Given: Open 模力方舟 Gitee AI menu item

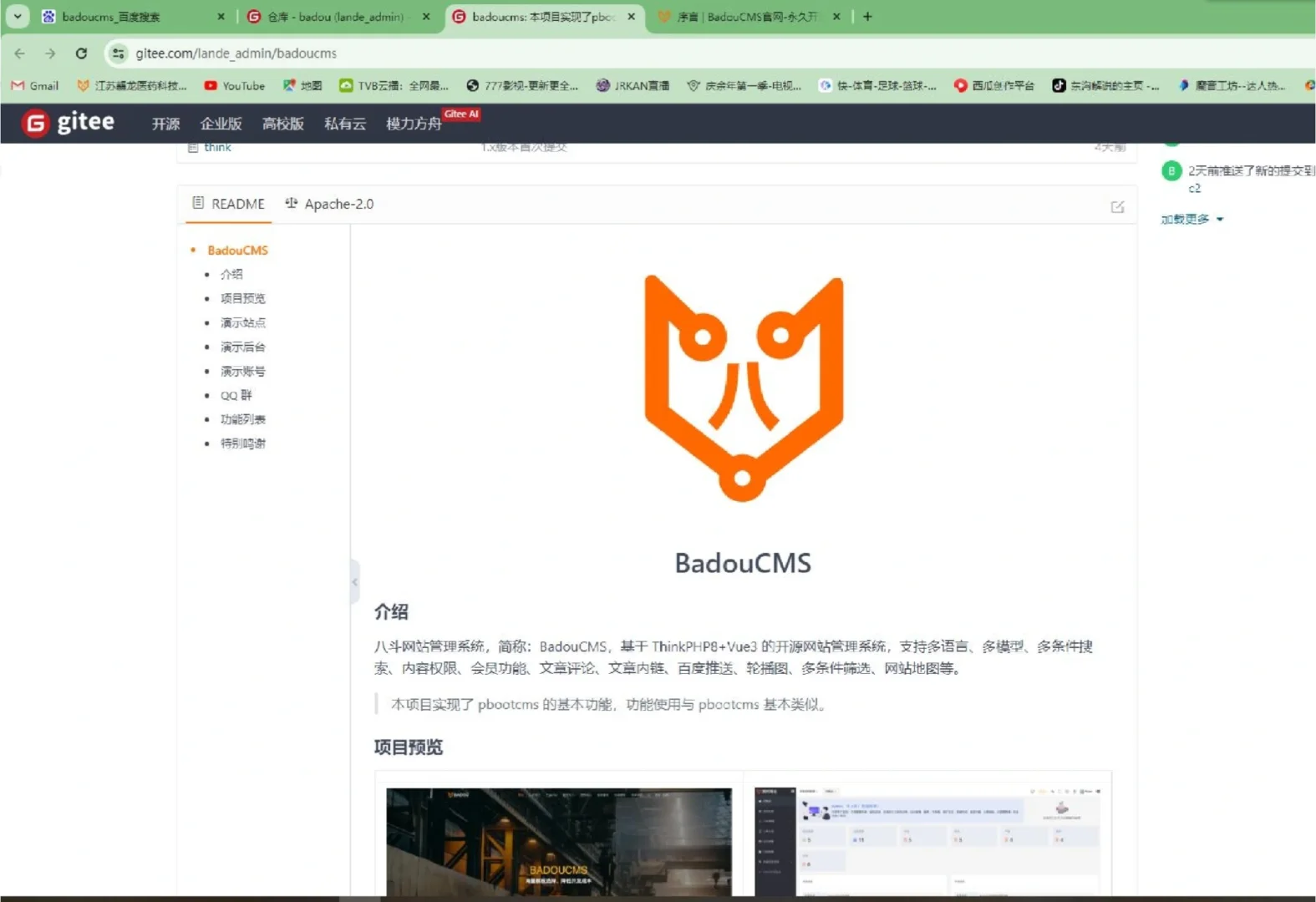Looking at the screenshot, I should [x=414, y=124].
